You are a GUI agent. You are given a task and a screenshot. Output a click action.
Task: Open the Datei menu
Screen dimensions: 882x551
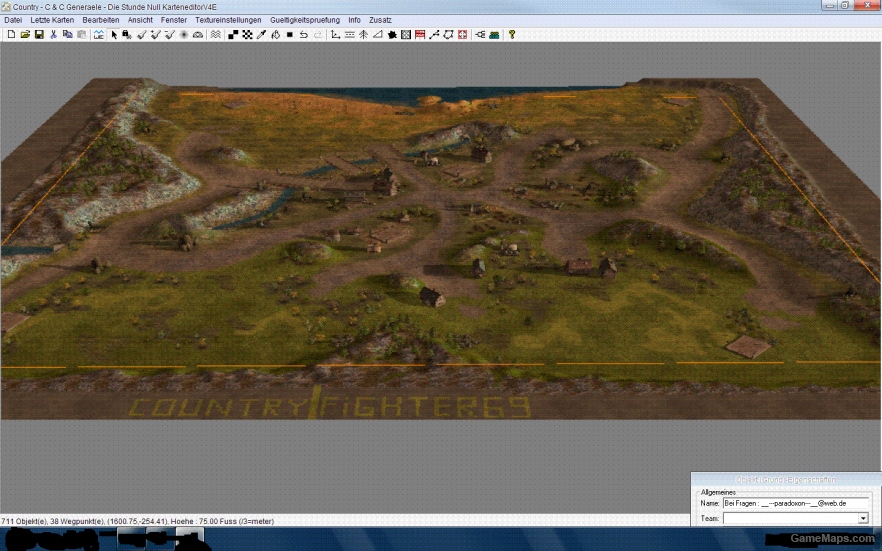[13, 20]
